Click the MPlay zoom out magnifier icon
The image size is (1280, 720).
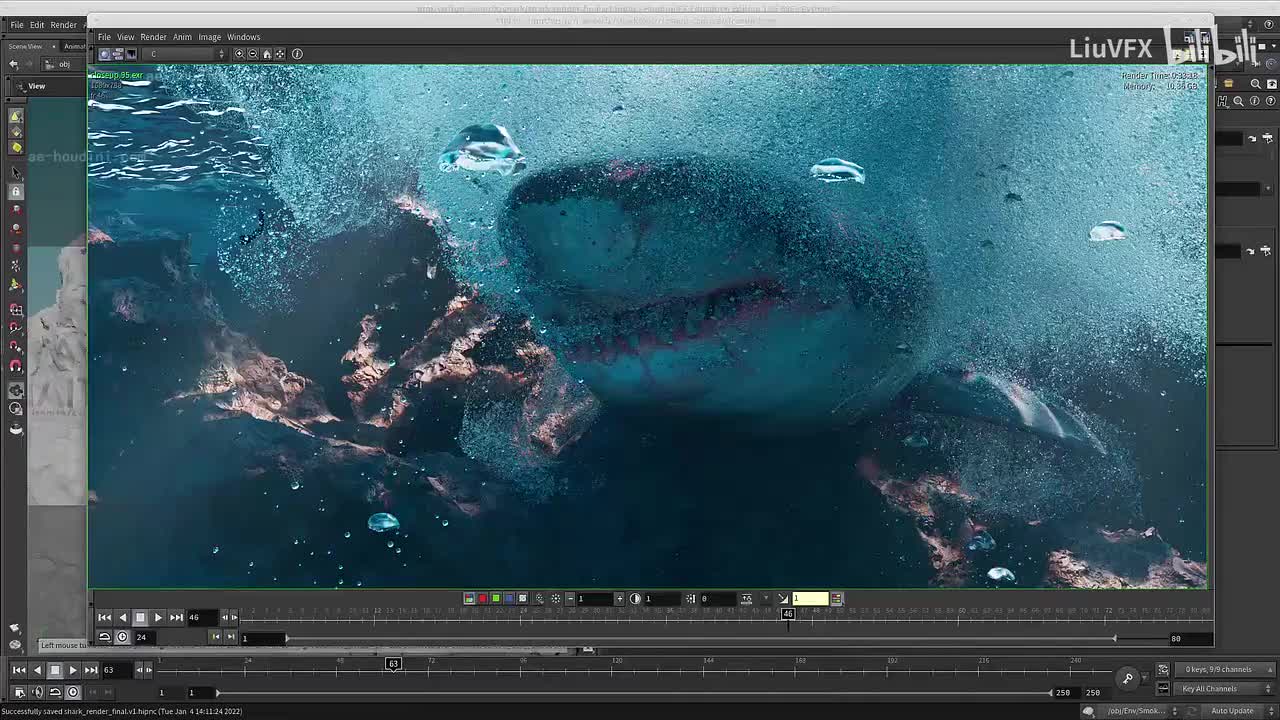[x=253, y=54]
